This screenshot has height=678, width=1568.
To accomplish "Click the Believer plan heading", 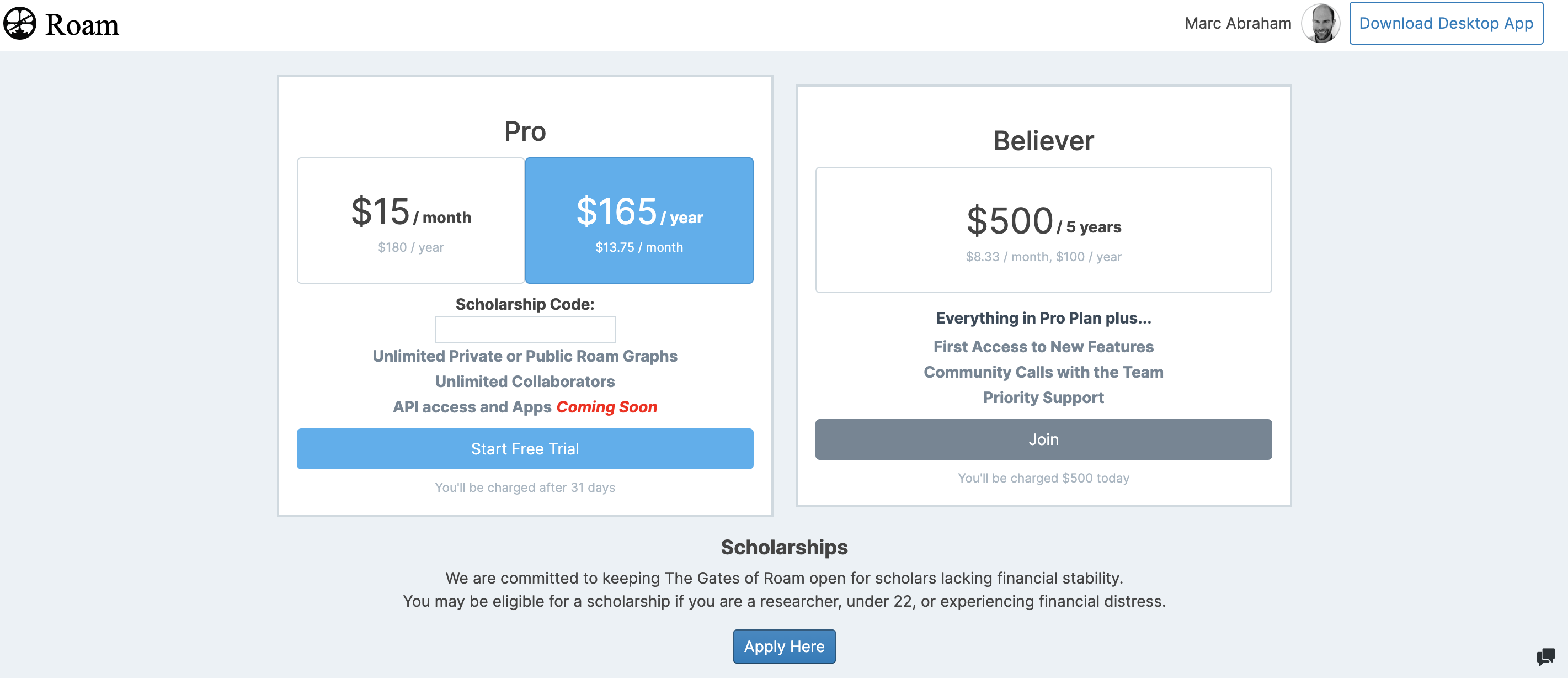I will [x=1043, y=141].
